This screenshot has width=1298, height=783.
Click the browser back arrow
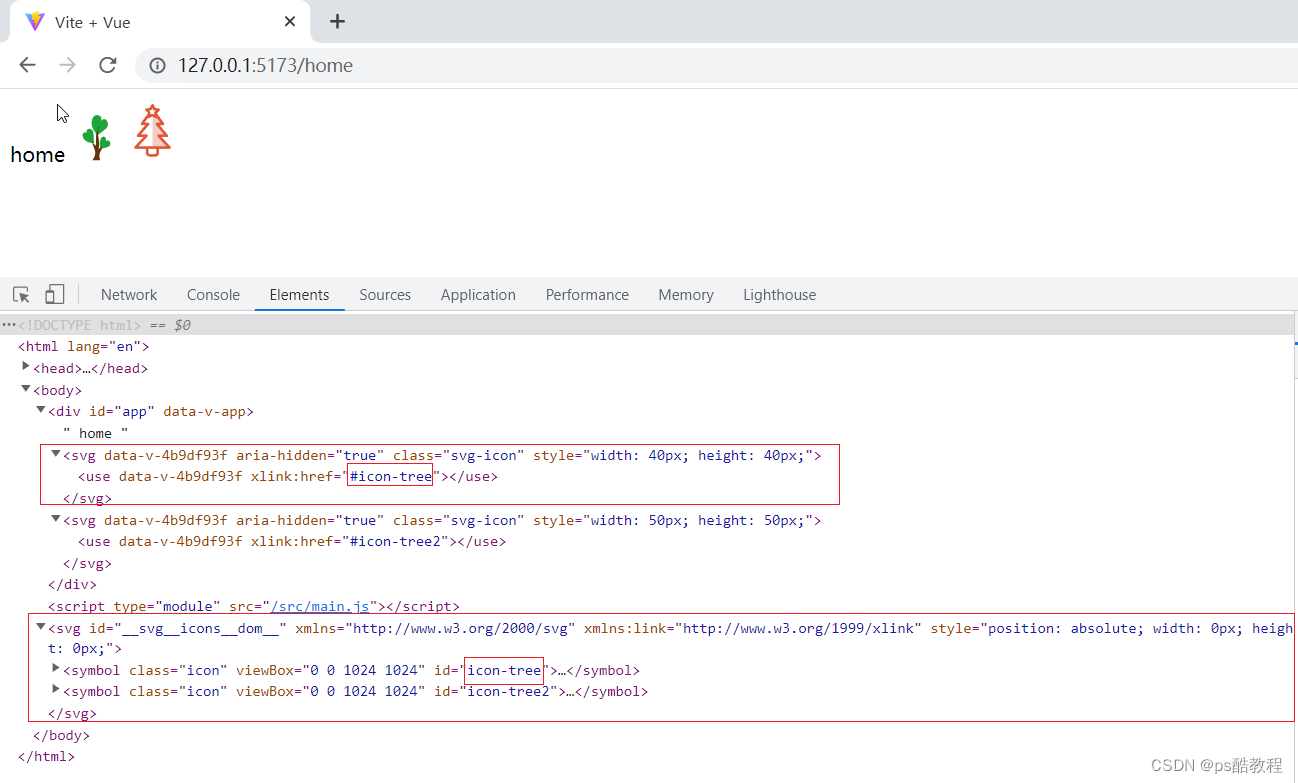tap(27, 65)
